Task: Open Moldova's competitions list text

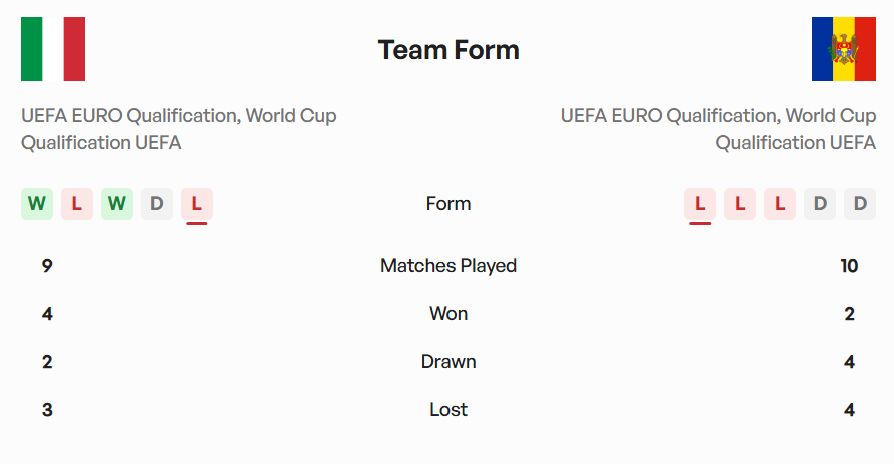Action: point(718,129)
